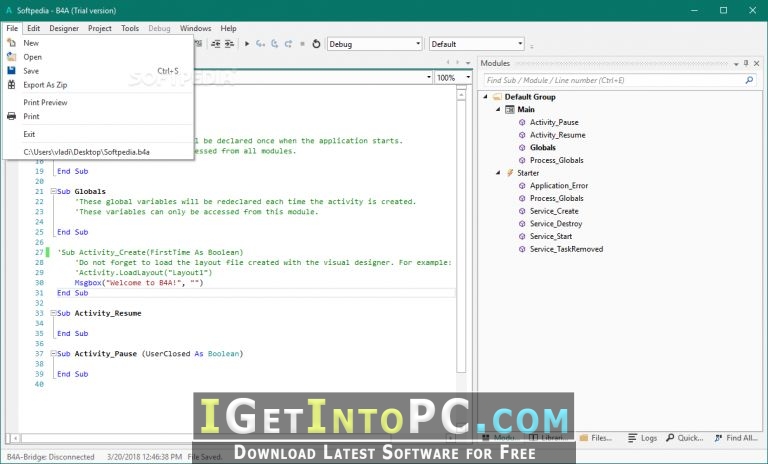Open the Default configuration dropdown
Image resolution: width=768 pixels, height=464 pixels.
click(x=477, y=44)
